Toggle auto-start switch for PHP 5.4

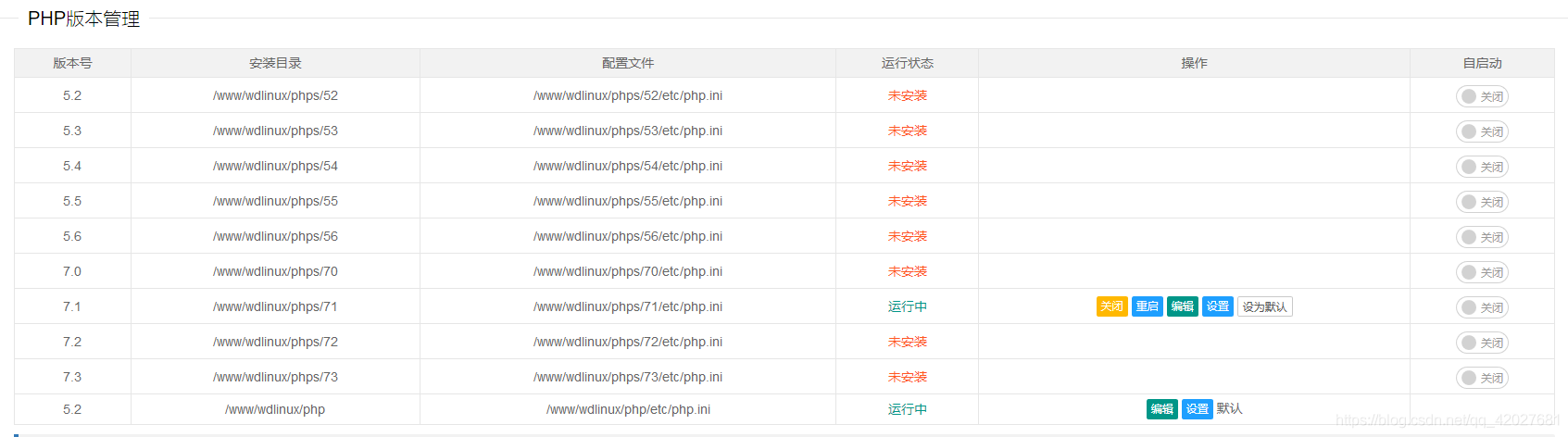point(1482,167)
